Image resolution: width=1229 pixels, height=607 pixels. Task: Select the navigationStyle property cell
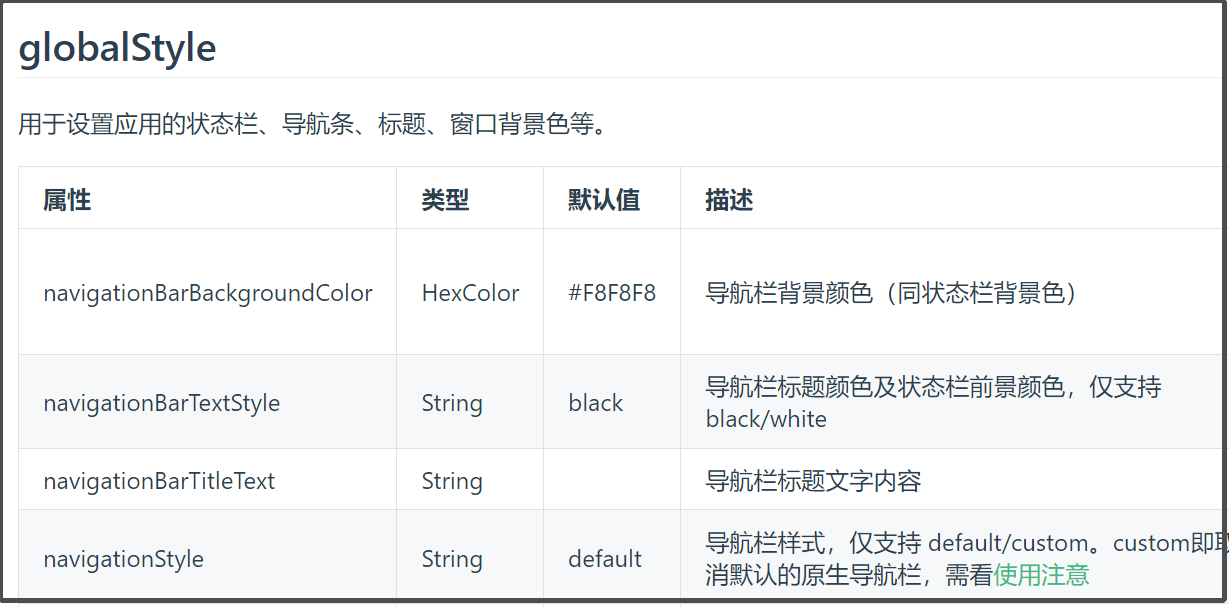pyautogui.click(x=124, y=559)
